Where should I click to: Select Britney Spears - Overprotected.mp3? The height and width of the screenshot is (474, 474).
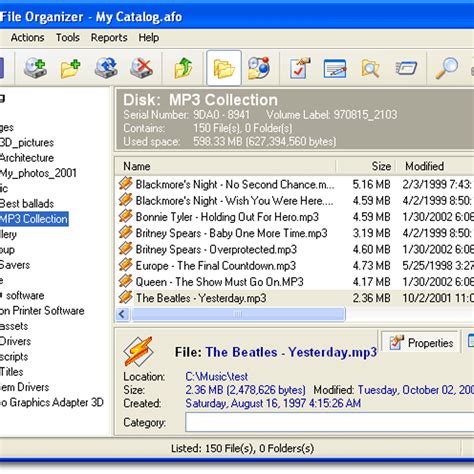216,249
